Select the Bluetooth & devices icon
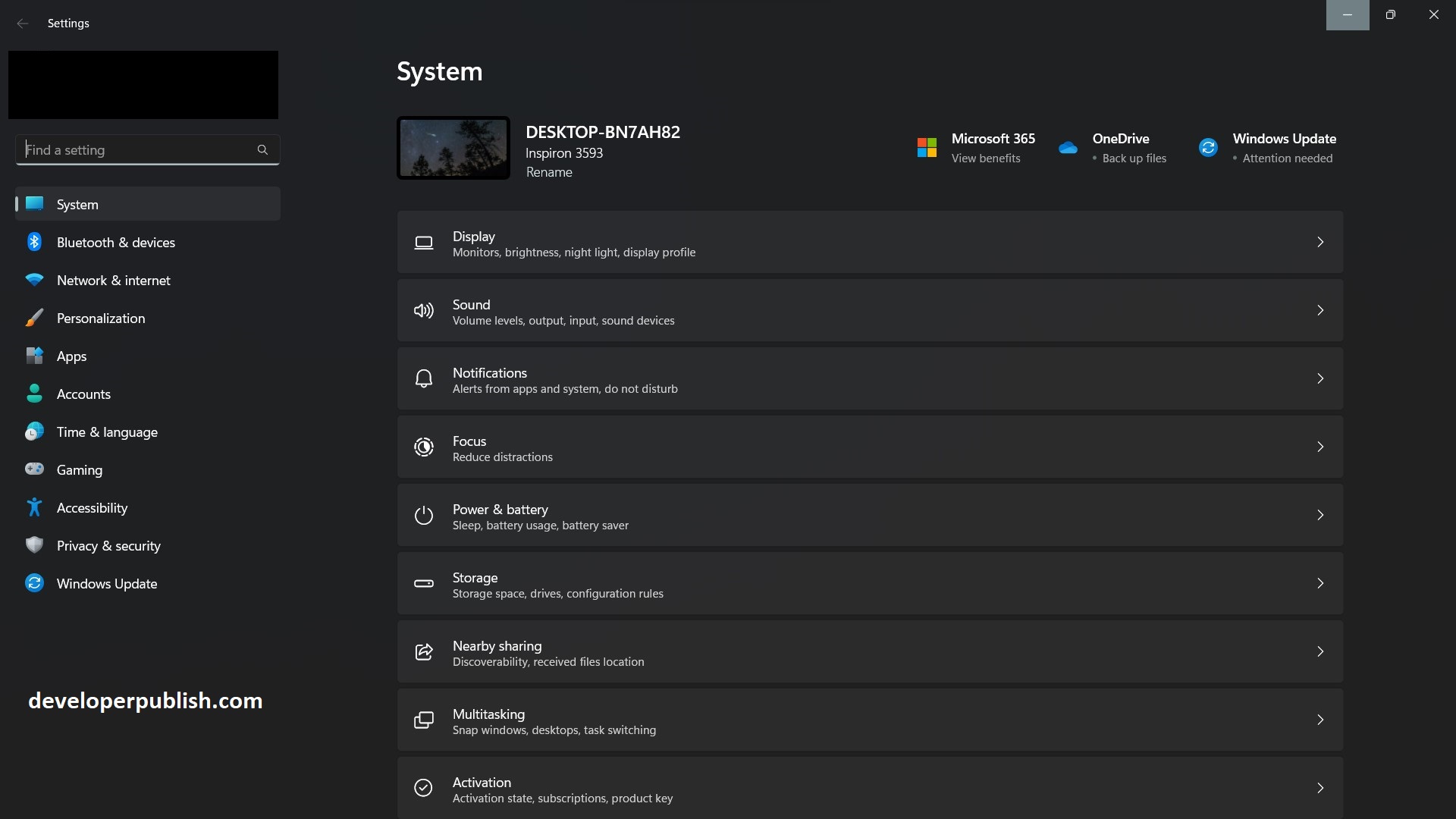 pyautogui.click(x=35, y=242)
